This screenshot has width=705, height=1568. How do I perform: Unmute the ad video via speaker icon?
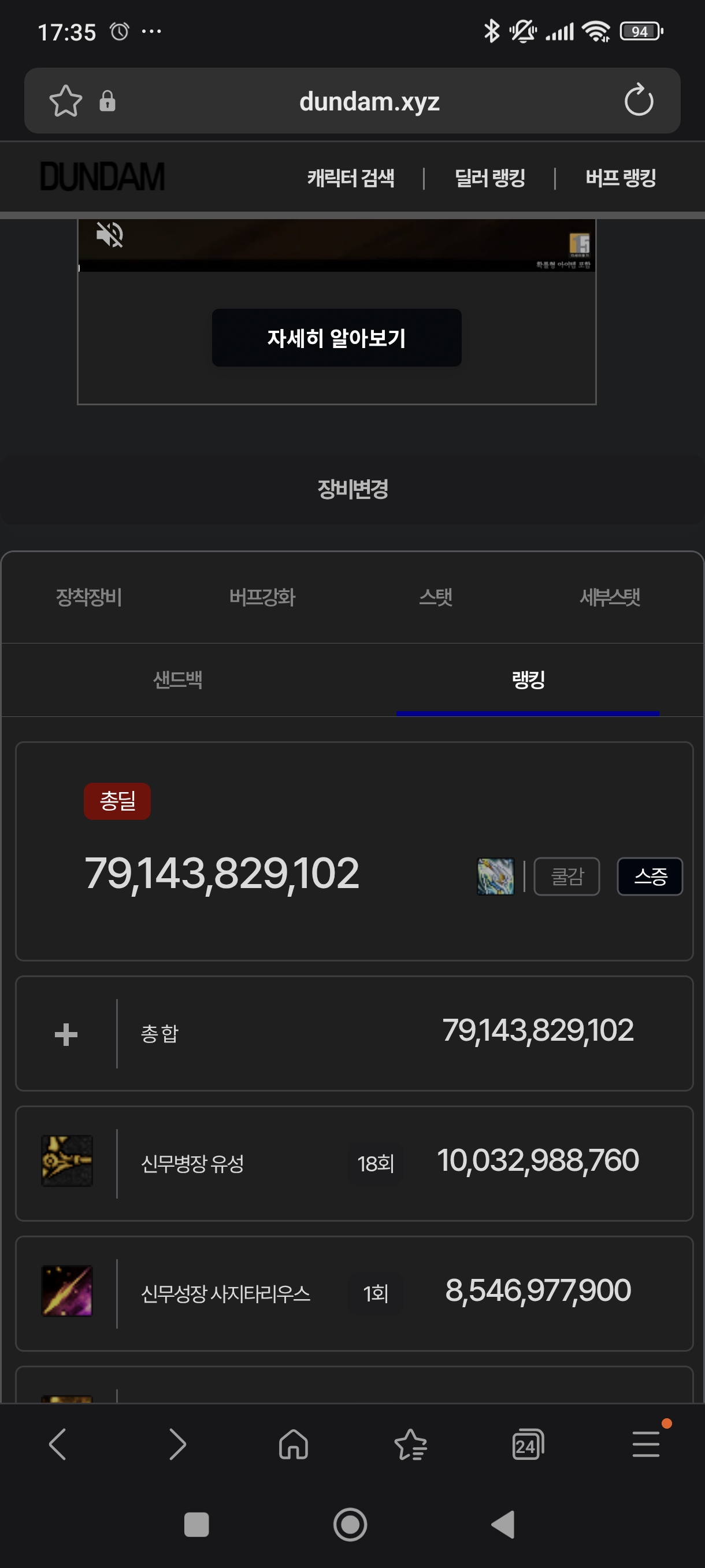(x=110, y=235)
